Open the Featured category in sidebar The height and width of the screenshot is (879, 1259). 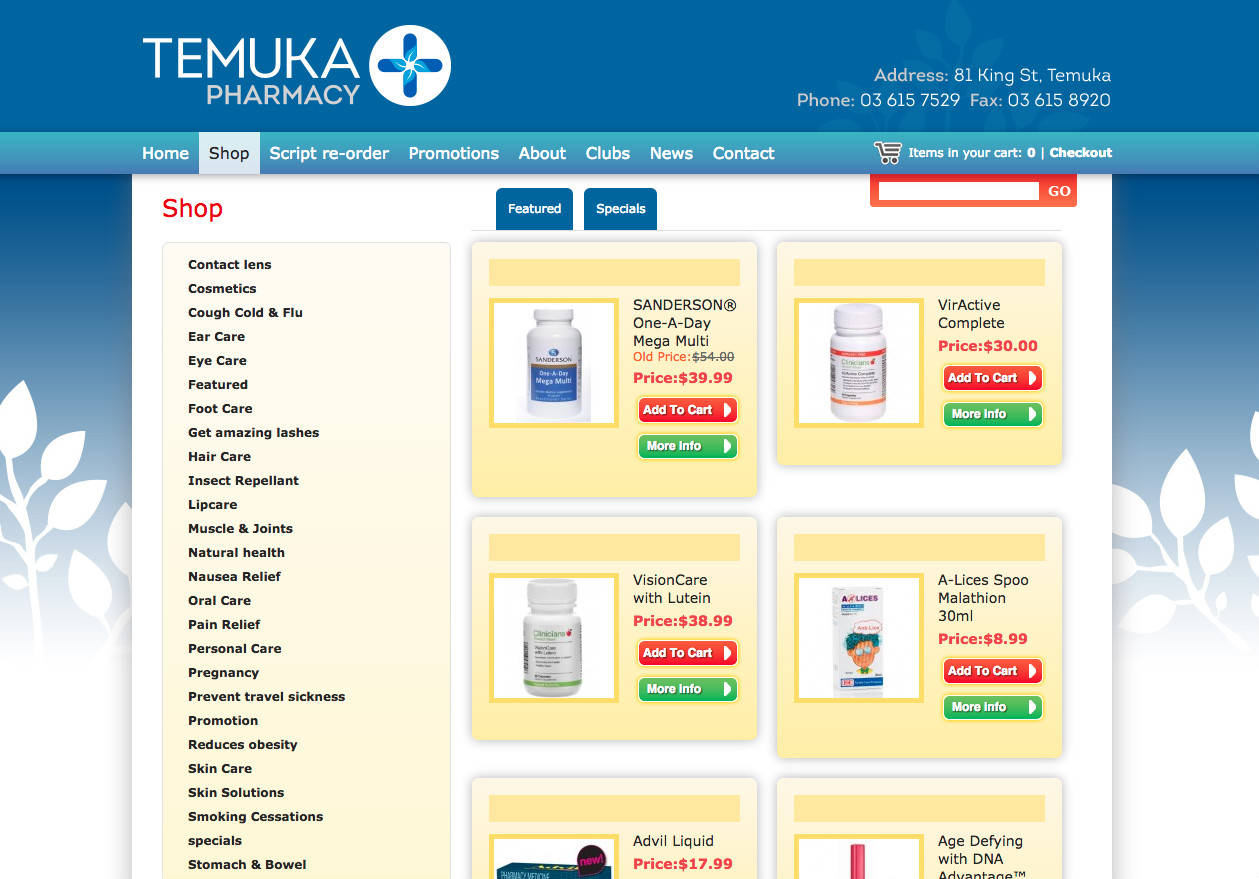coord(218,385)
